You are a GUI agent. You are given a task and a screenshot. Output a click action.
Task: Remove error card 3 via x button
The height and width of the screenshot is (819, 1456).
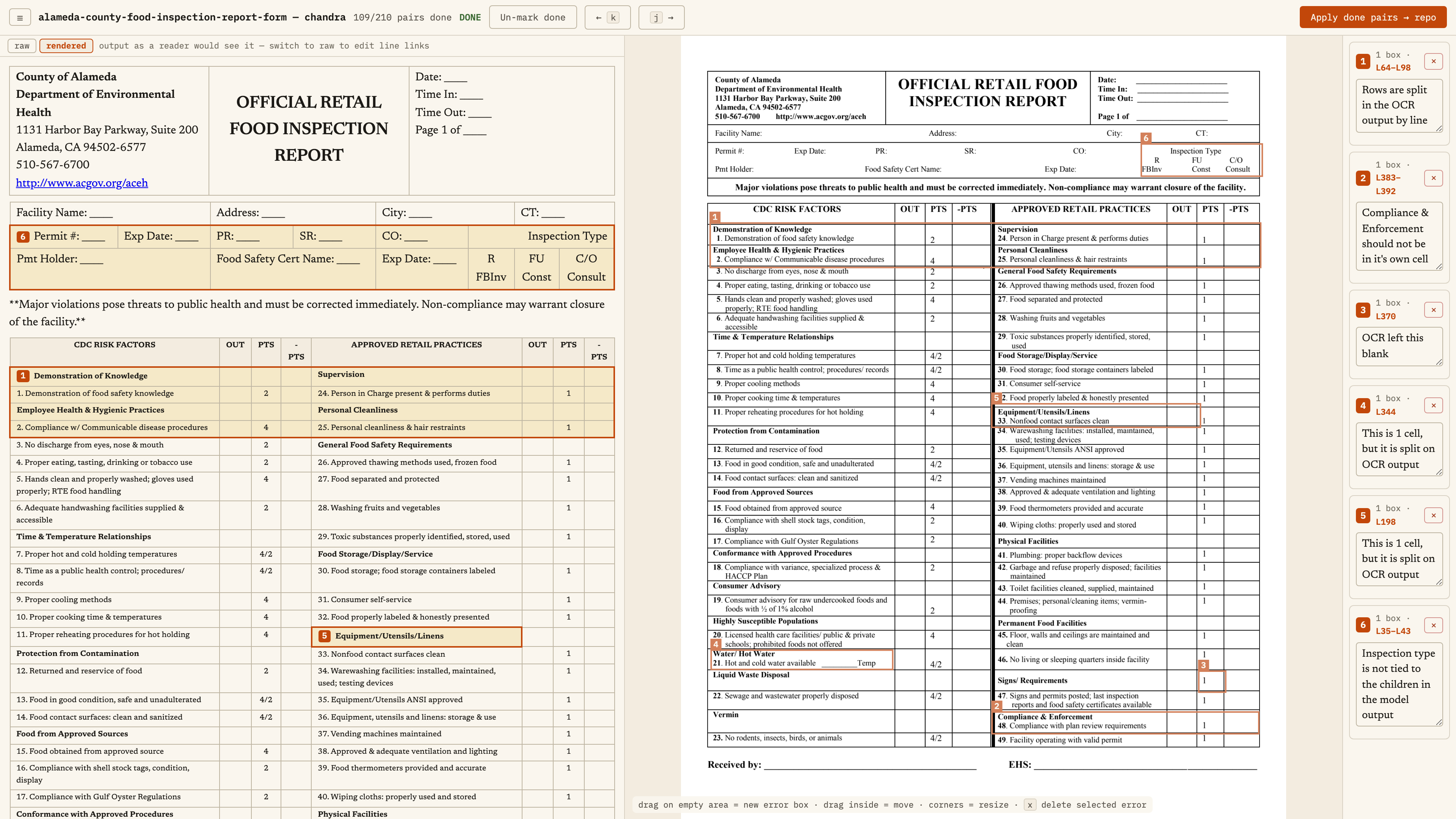pyautogui.click(x=1433, y=310)
